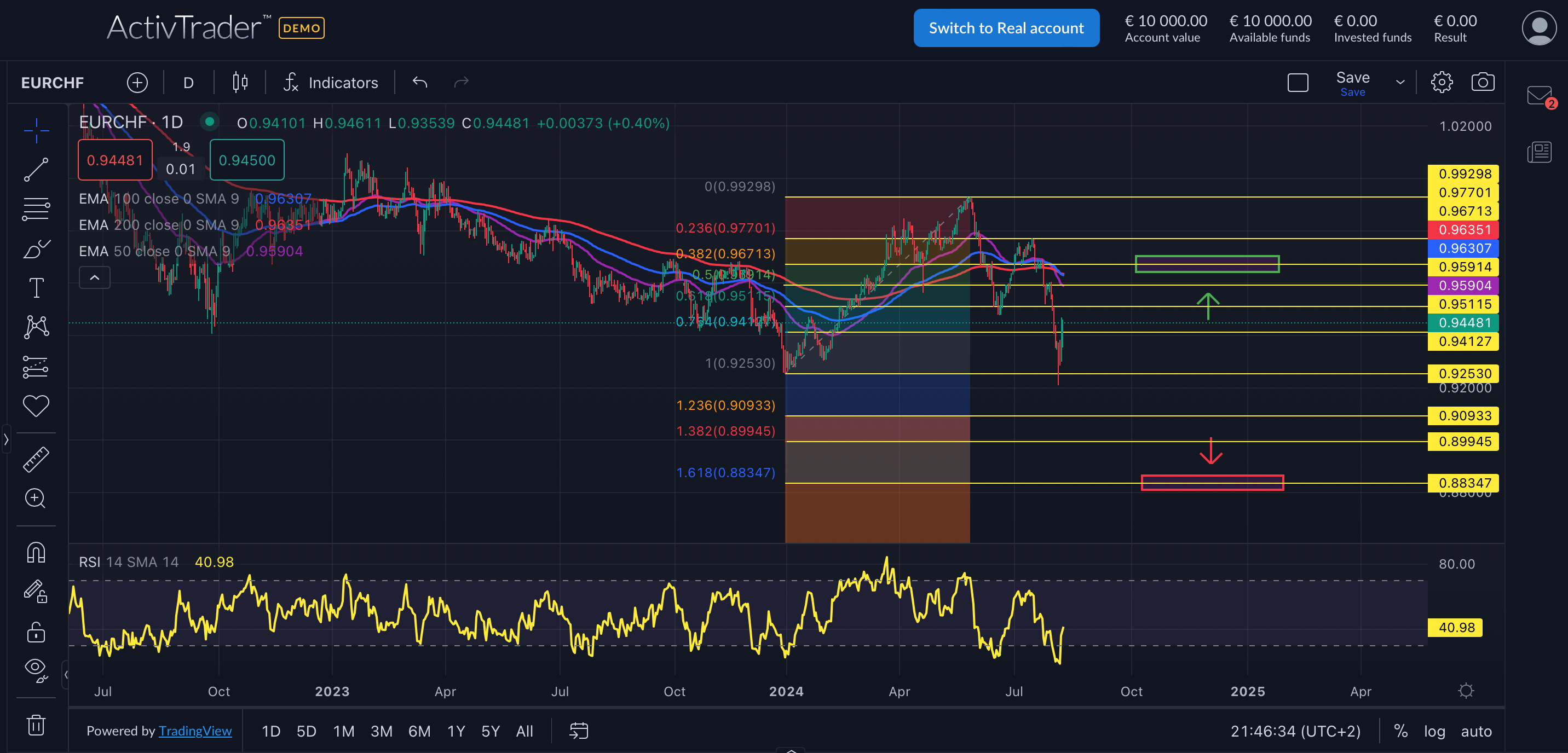Image resolution: width=1568 pixels, height=753 pixels.
Task: Select the Trend Line drawing tool
Action: coord(37,169)
